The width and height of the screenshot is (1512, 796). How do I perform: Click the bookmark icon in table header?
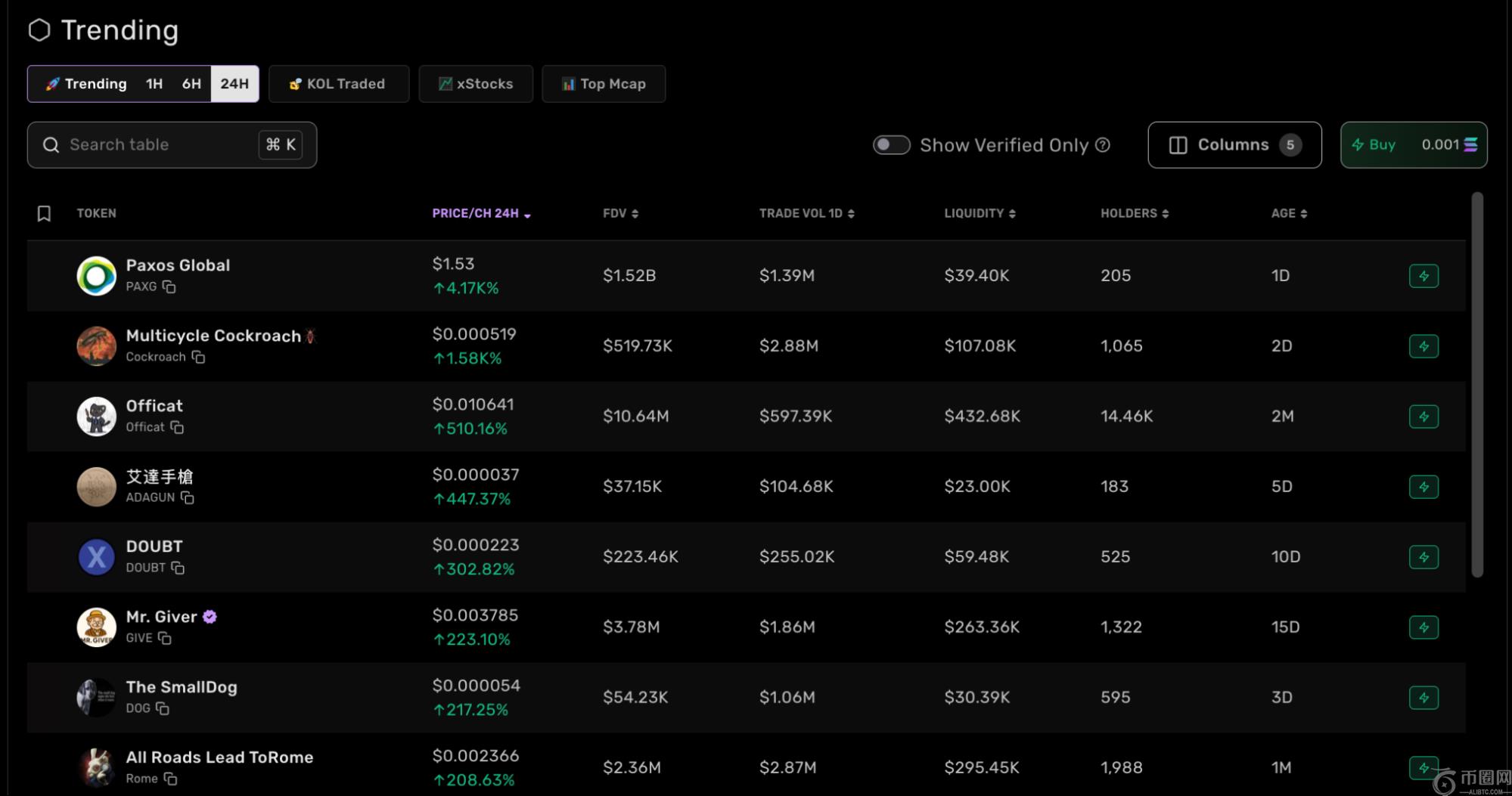point(44,214)
